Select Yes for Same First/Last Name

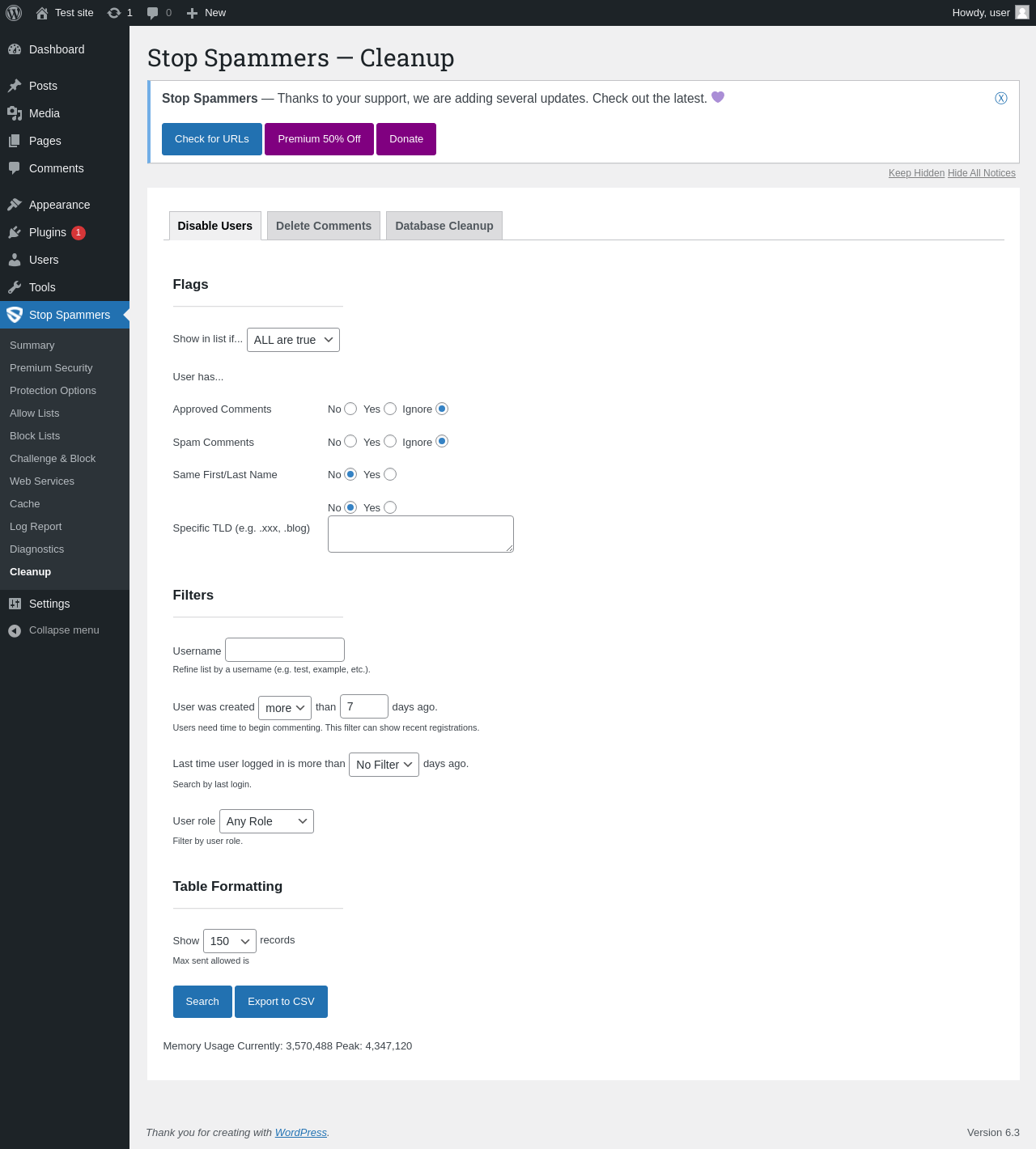coord(390,474)
